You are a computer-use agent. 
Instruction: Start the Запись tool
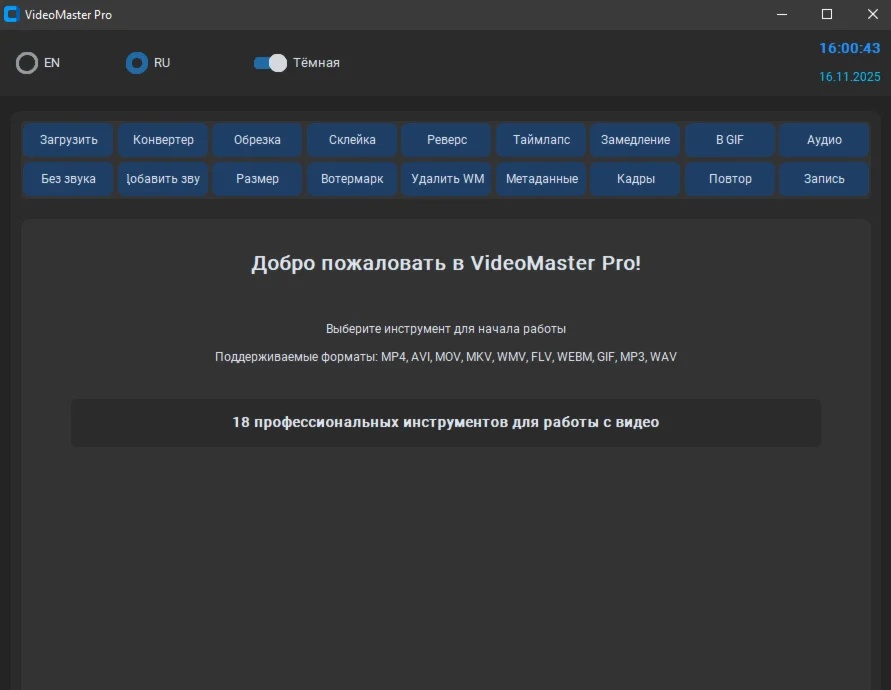tap(824, 179)
